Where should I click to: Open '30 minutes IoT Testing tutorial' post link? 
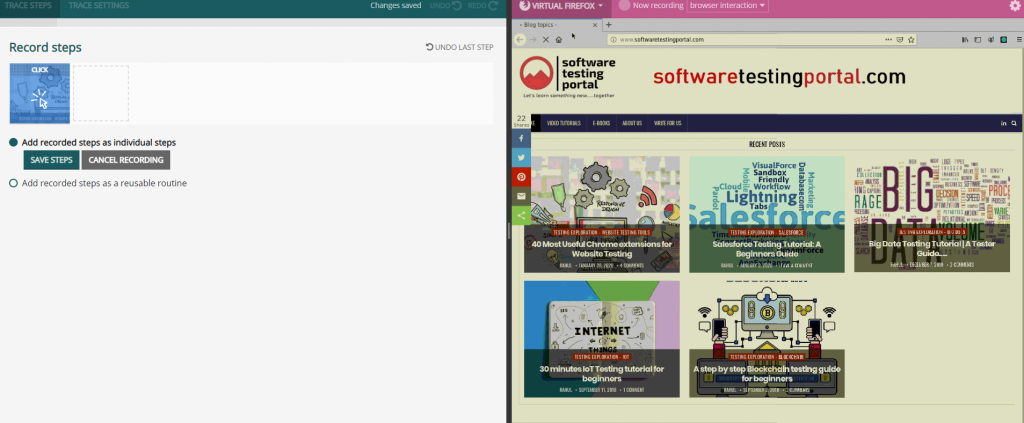601,373
